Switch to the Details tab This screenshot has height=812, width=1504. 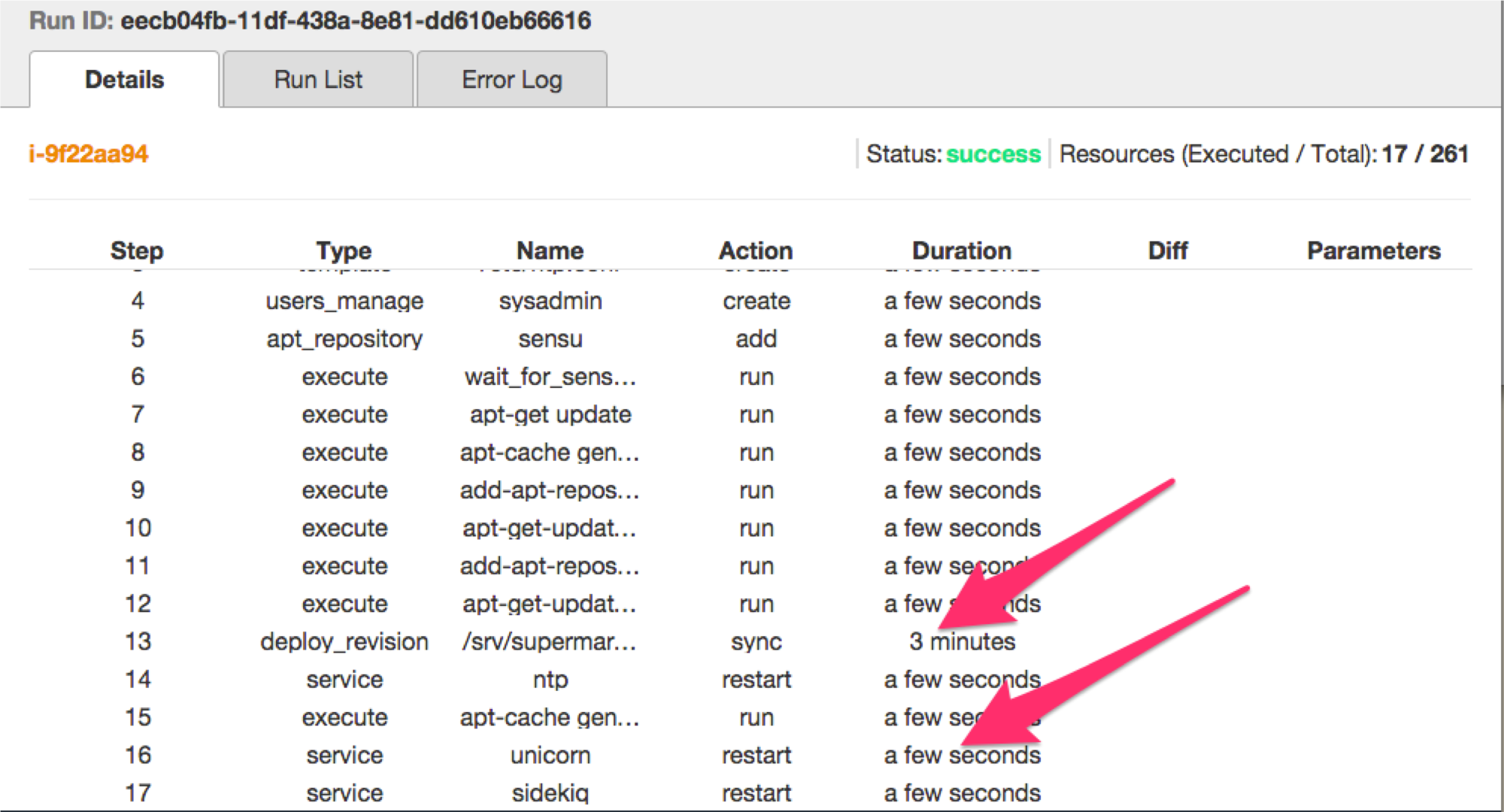click(x=124, y=80)
